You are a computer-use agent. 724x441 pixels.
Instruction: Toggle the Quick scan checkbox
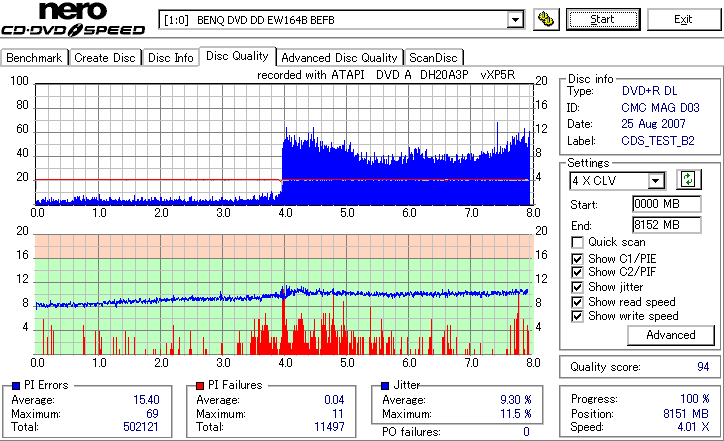click(x=577, y=242)
